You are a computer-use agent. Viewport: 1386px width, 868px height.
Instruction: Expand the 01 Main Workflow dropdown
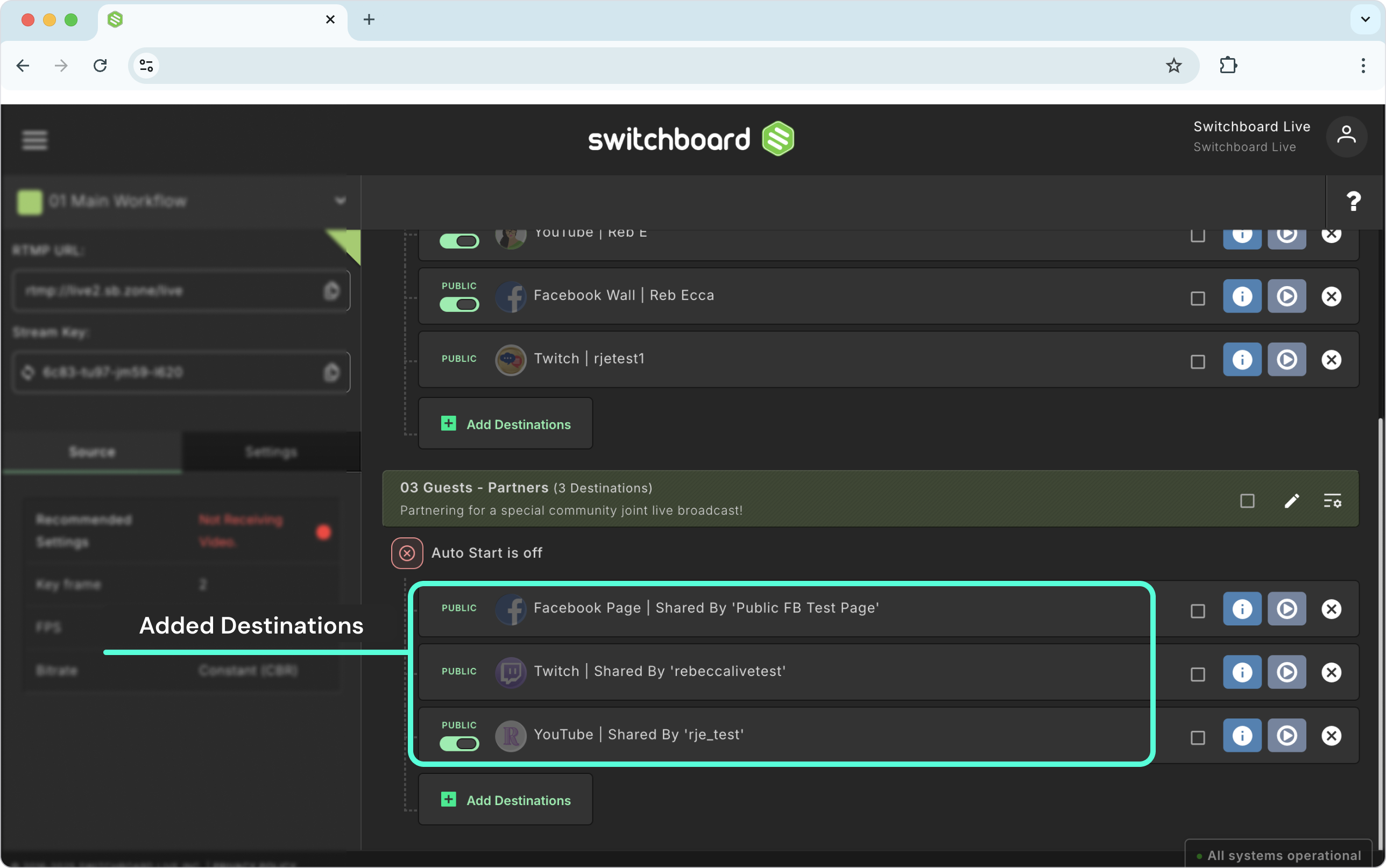[340, 201]
